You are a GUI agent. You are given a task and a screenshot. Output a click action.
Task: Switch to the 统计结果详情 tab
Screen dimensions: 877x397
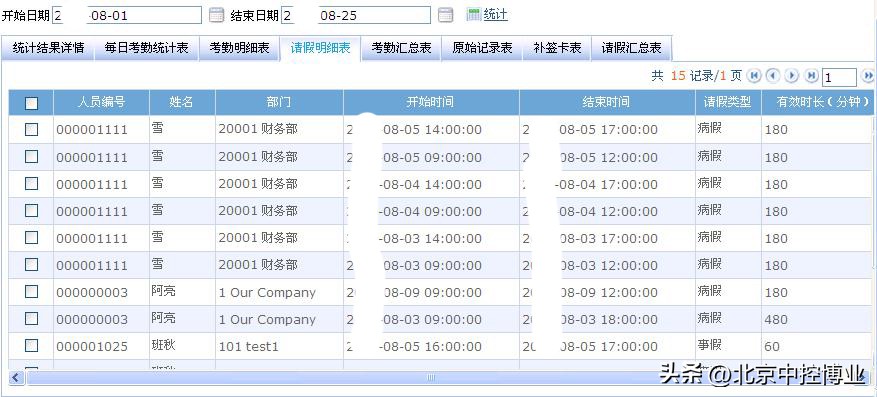pos(48,48)
